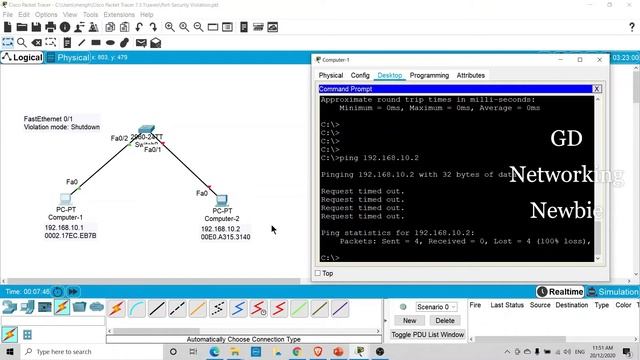The height and width of the screenshot is (360, 640).
Task: Click New scenario button
Action: [x=409, y=321]
